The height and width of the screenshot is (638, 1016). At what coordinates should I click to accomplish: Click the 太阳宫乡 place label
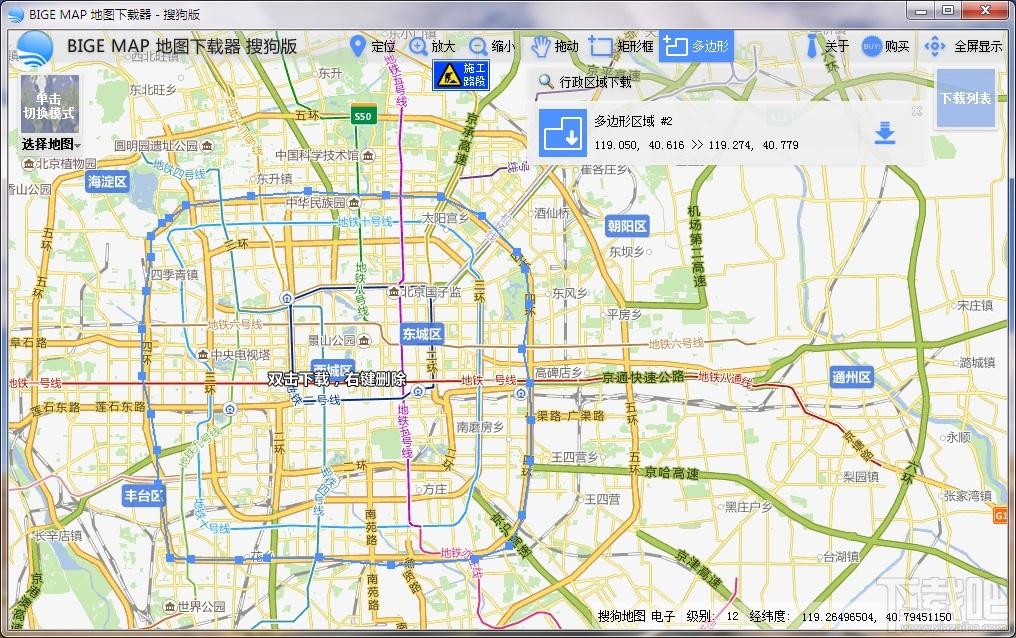pyautogui.click(x=446, y=218)
